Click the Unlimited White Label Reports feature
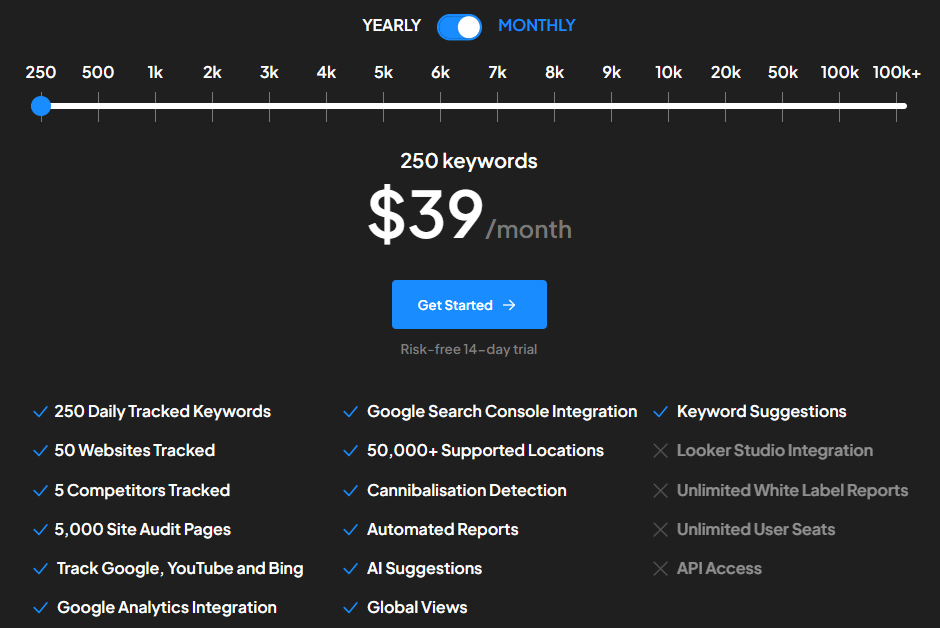The image size is (940, 628). point(792,491)
